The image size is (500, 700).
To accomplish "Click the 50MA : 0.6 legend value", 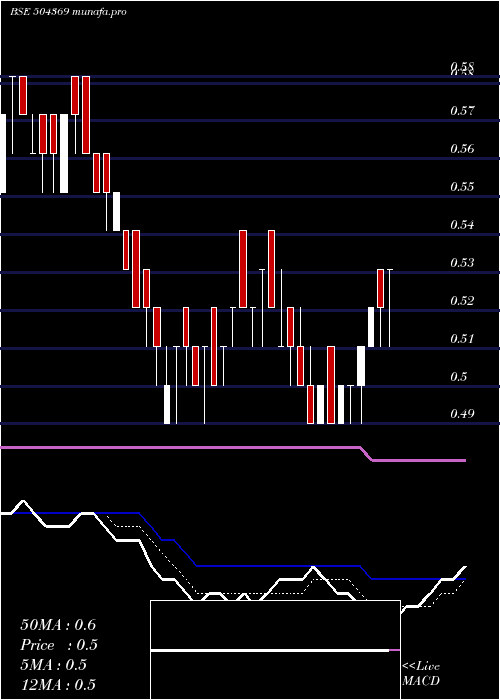I will (58, 625).
